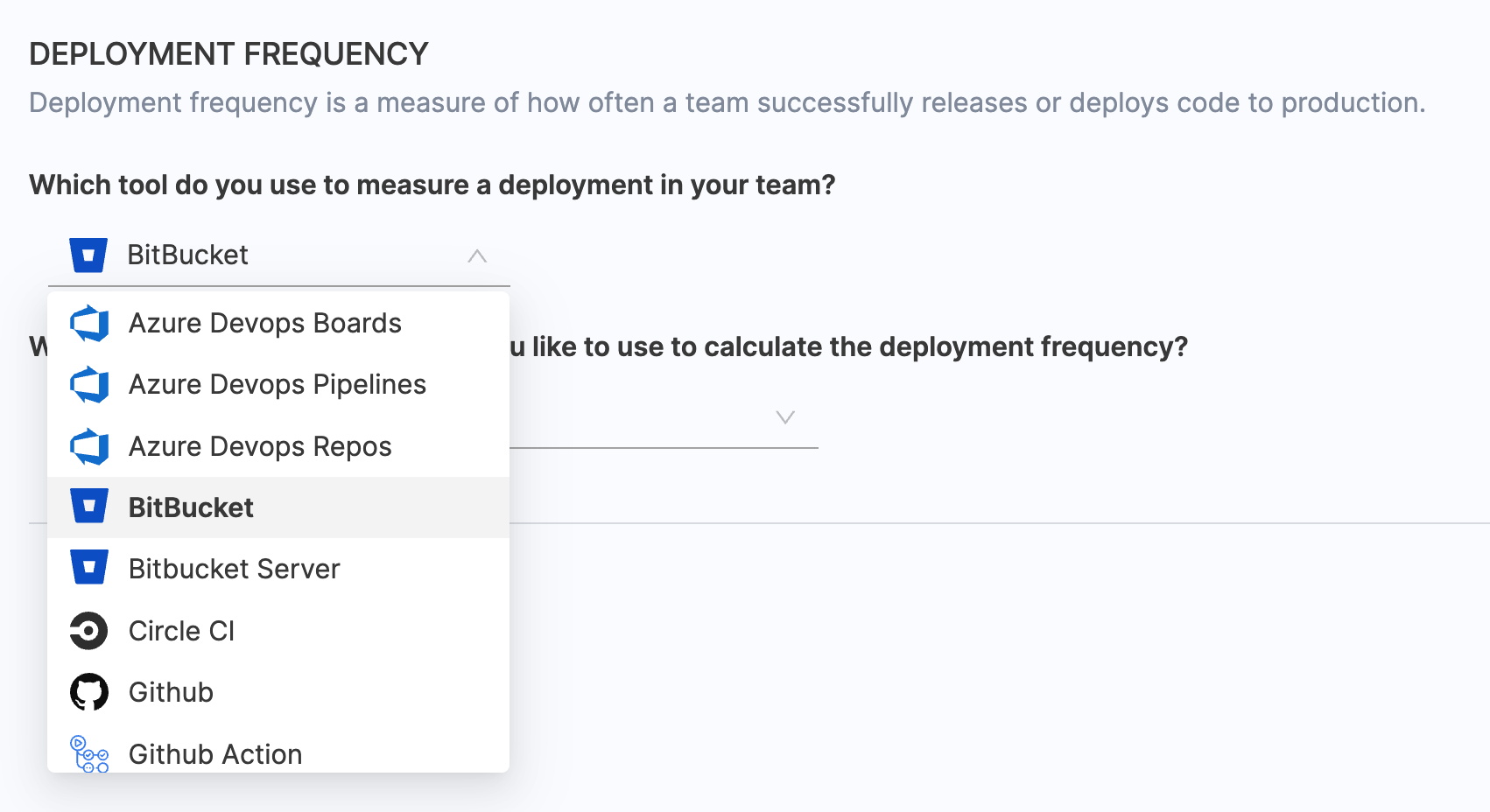Click the highlighted BitBucket list entry
This screenshot has height=812, width=1490.
coord(191,507)
